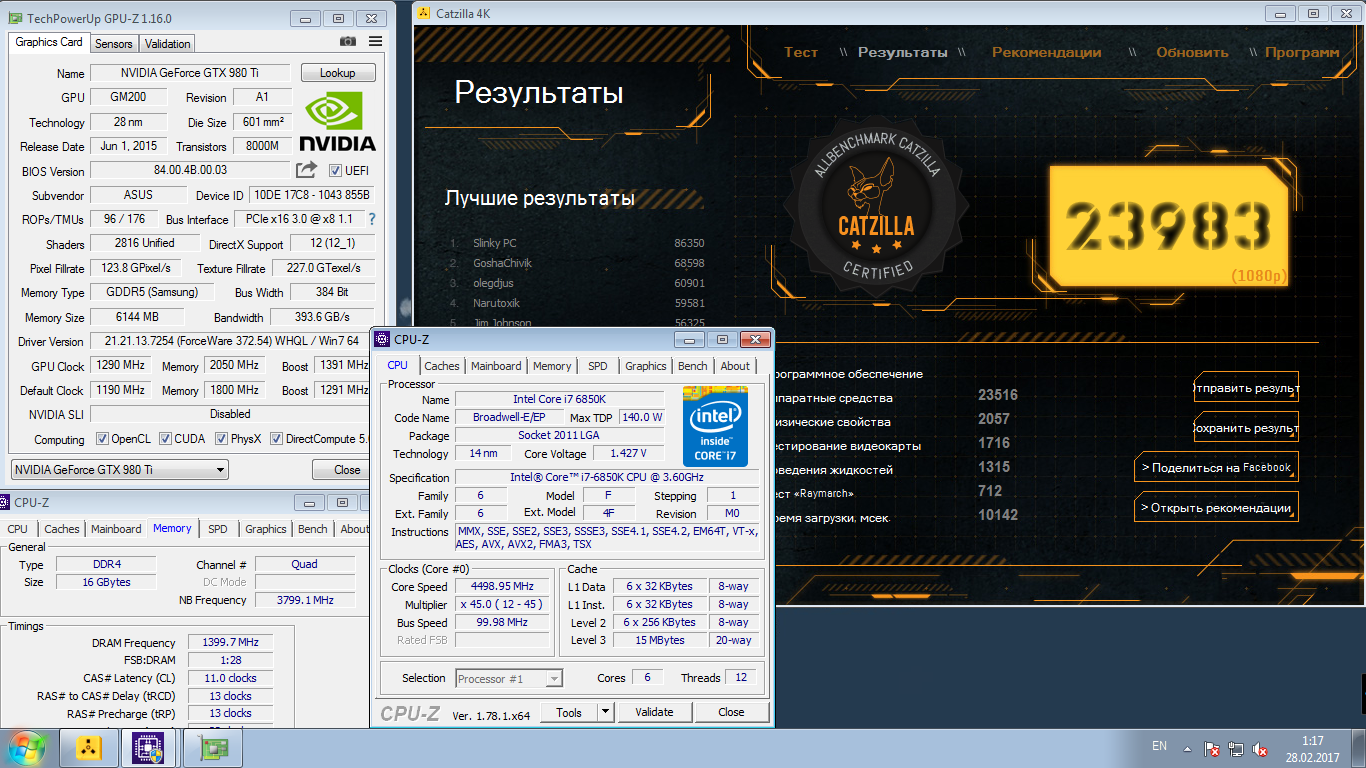Image resolution: width=1366 pixels, height=768 pixels.
Task: Go to the Рекомендации tab in Catzilla
Action: (x=1047, y=52)
